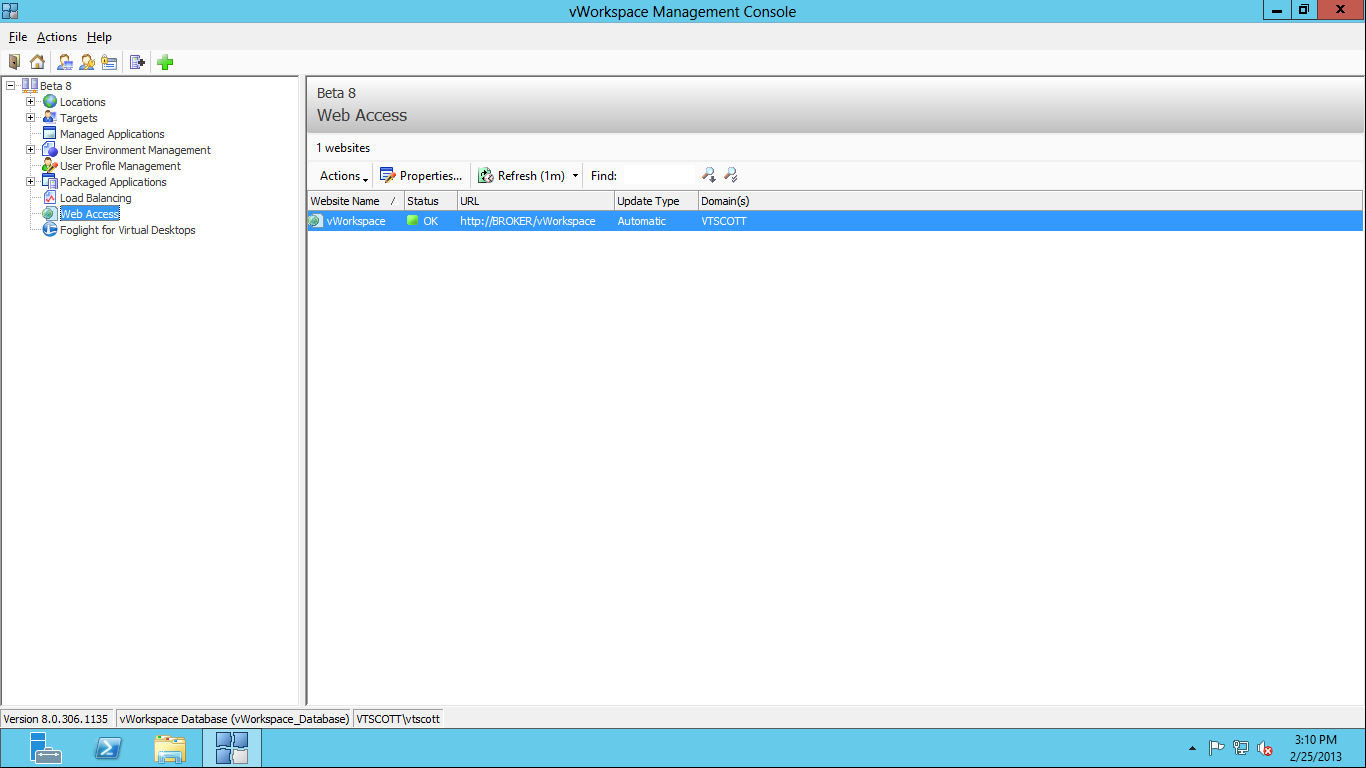The image size is (1366, 768).
Task: Select User Profile Management in the tree
Action: click(x=120, y=166)
